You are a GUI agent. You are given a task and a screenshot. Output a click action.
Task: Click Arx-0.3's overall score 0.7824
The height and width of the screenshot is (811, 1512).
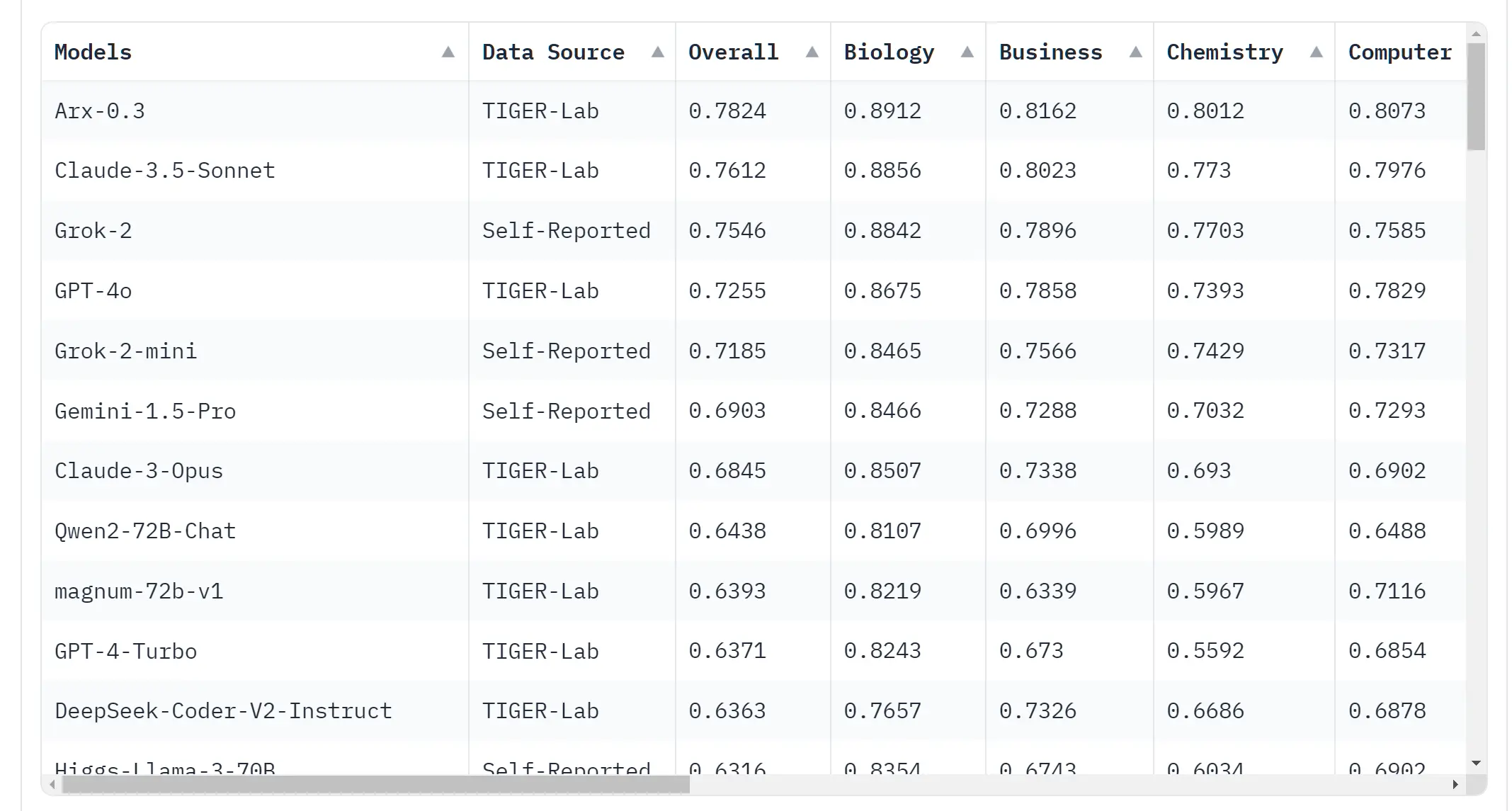(727, 110)
